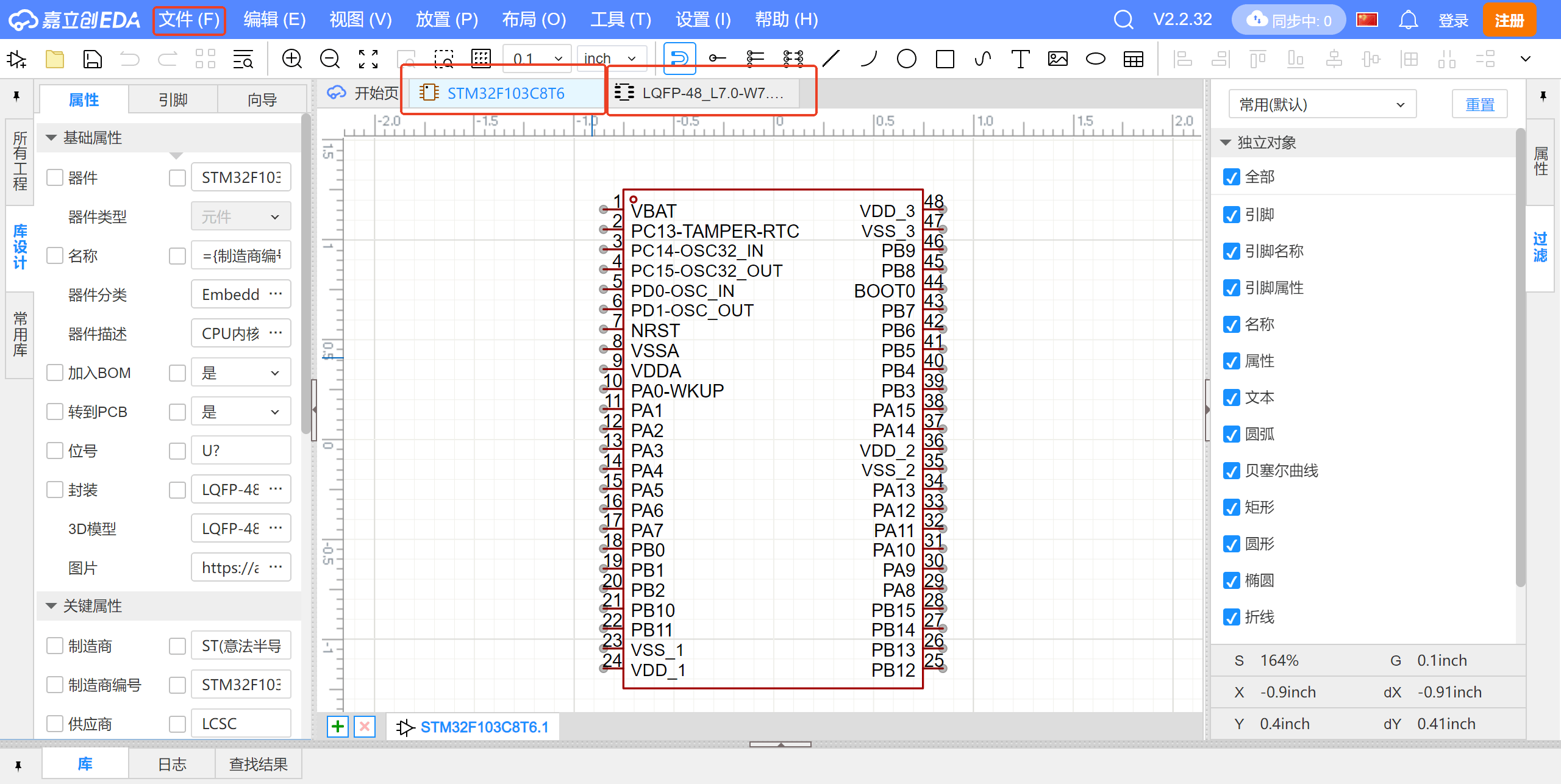Collapse the 基础属性 section
Image resolution: width=1561 pixels, height=784 pixels.
coord(51,138)
